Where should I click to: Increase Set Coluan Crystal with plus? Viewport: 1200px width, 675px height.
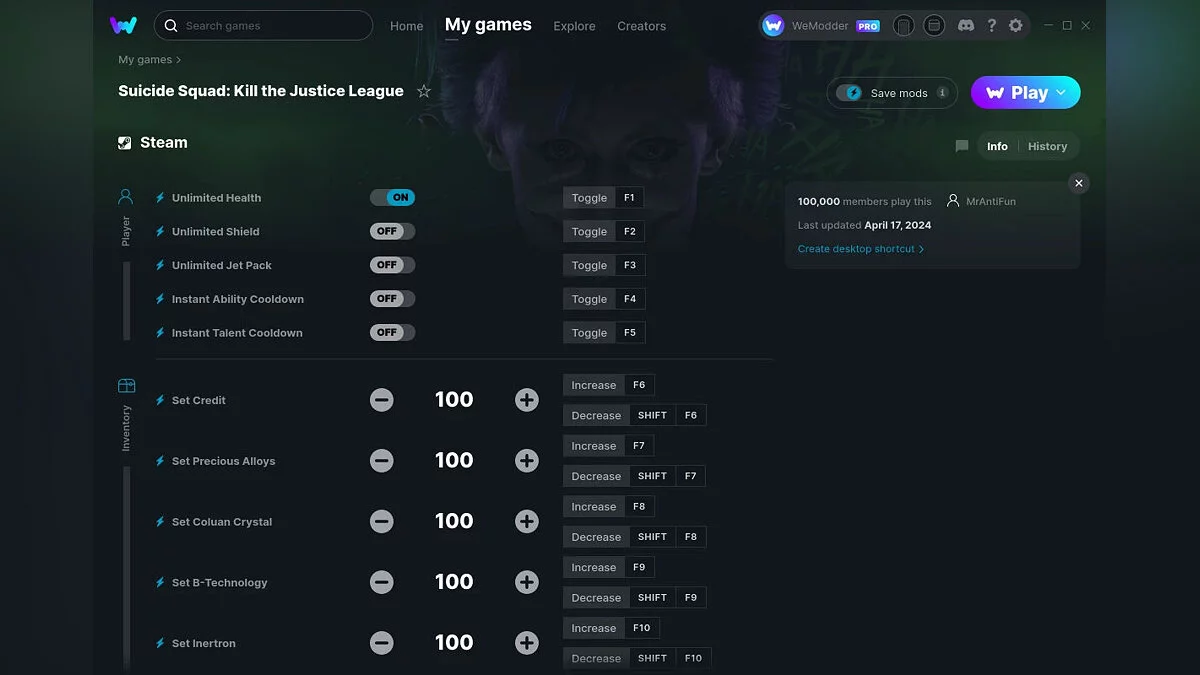[x=527, y=522]
